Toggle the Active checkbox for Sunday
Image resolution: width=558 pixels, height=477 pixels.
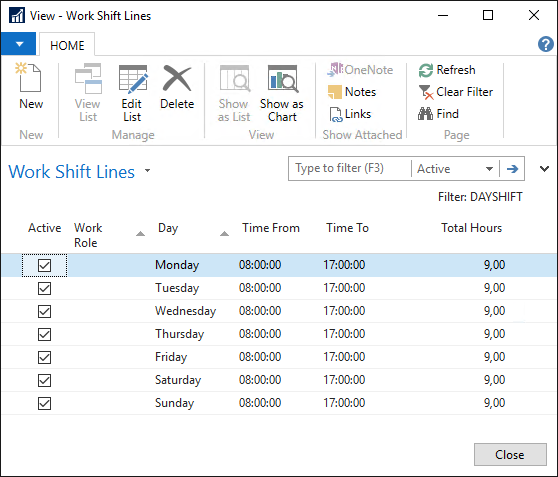point(44,403)
